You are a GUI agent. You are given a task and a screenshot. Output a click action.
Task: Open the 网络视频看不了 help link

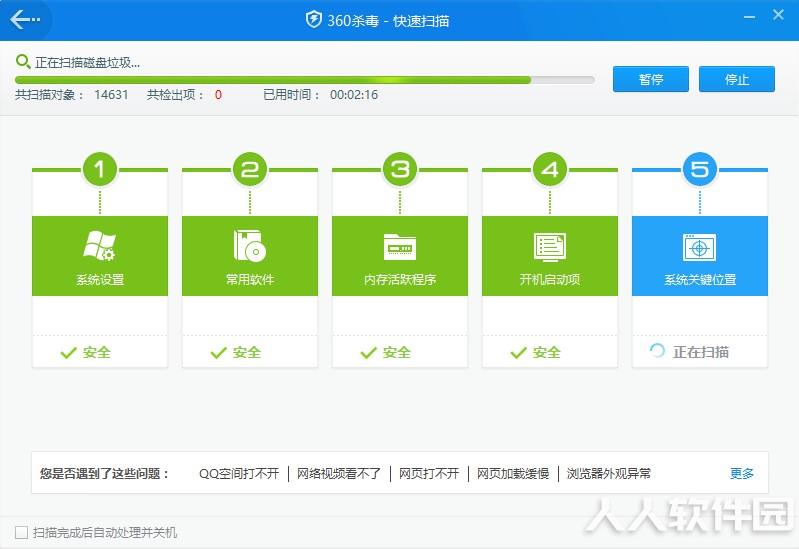(x=339, y=474)
